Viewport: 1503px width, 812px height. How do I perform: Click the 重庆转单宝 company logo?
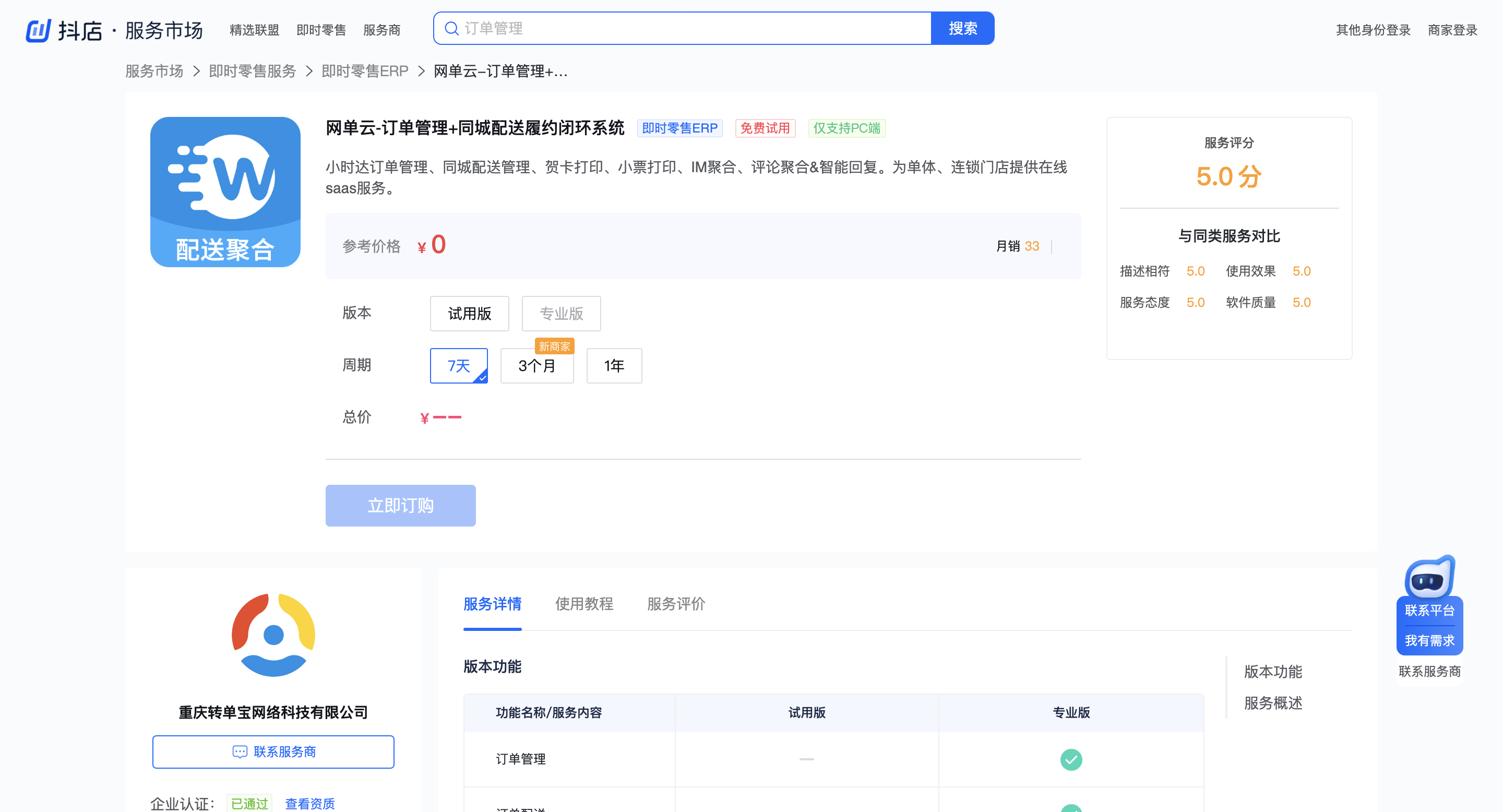273,635
